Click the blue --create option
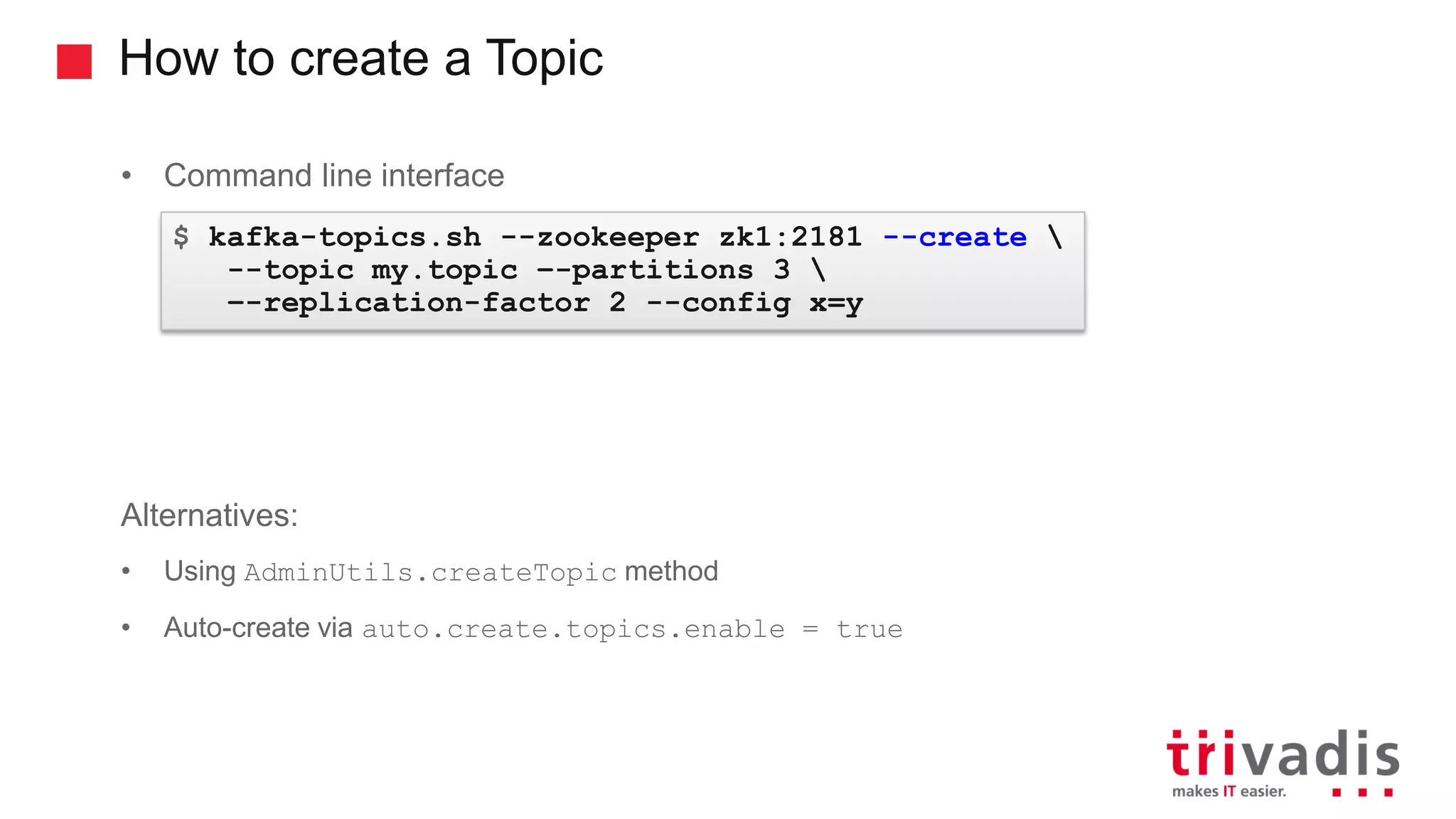 (x=954, y=237)
